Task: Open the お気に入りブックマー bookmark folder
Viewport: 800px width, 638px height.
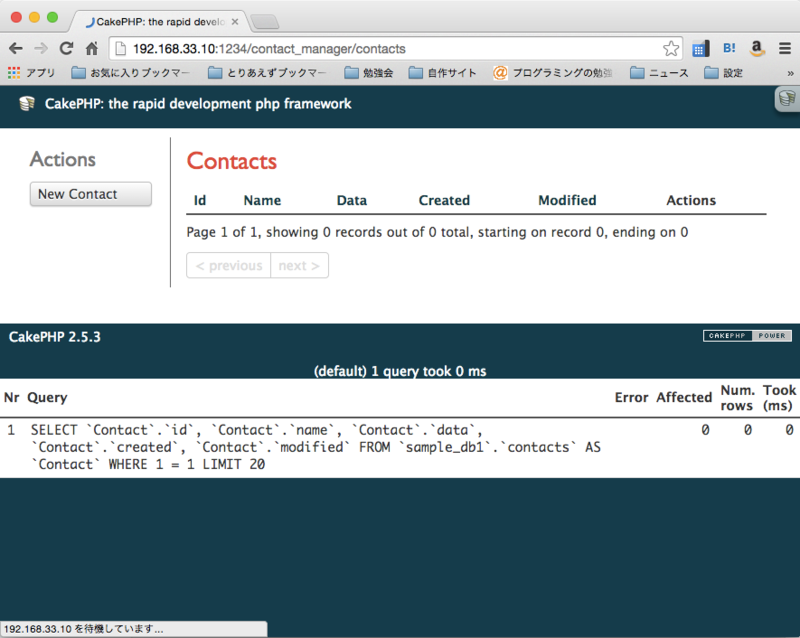Action: 131,73
